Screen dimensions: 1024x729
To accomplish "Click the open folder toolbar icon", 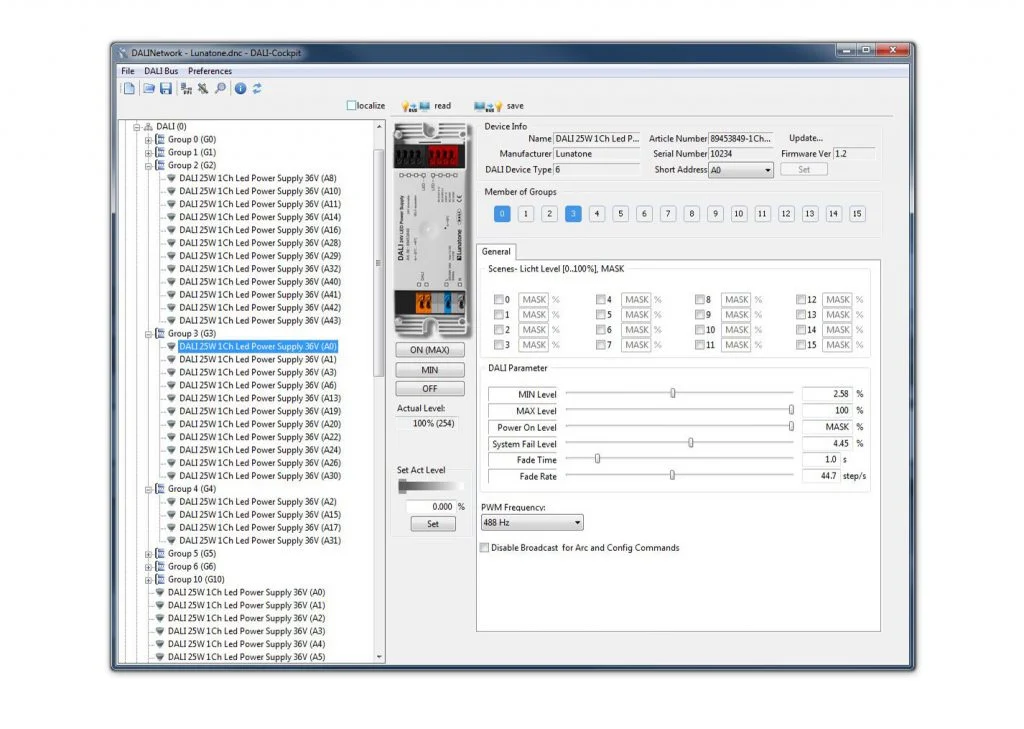I will (x=149, y=88).
